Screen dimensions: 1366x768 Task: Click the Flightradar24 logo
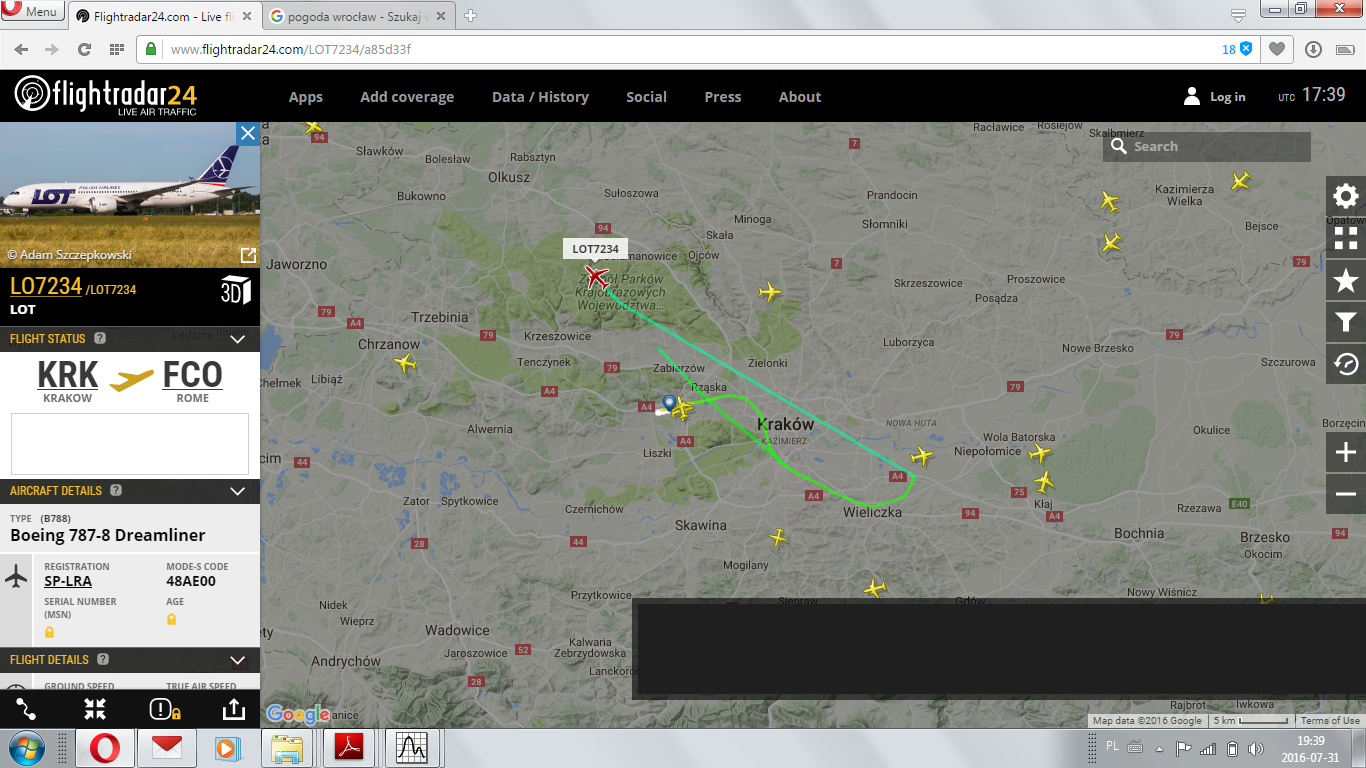point(105,96)
